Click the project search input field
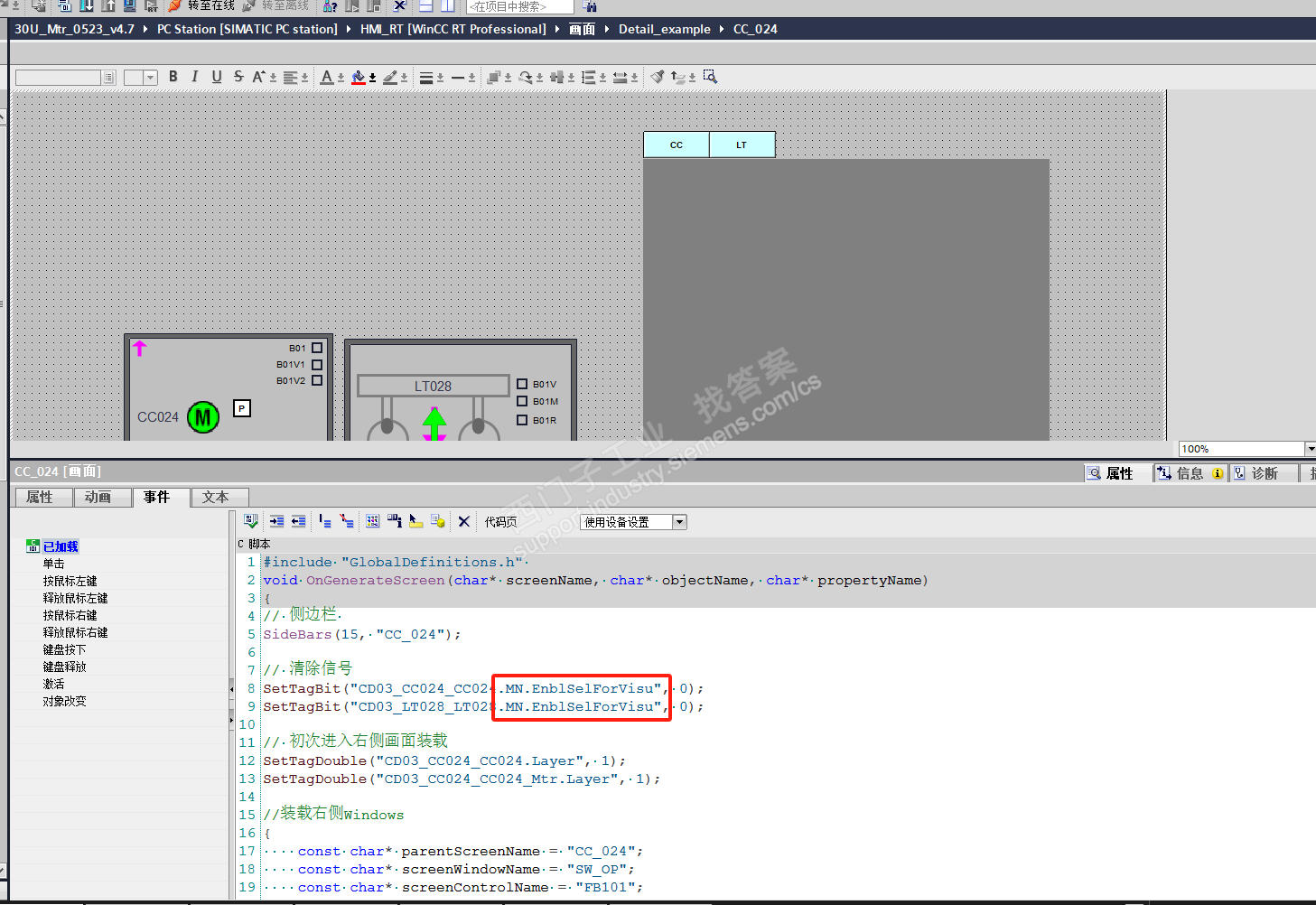The image size is (1316, 905). (x=518, y=6)
